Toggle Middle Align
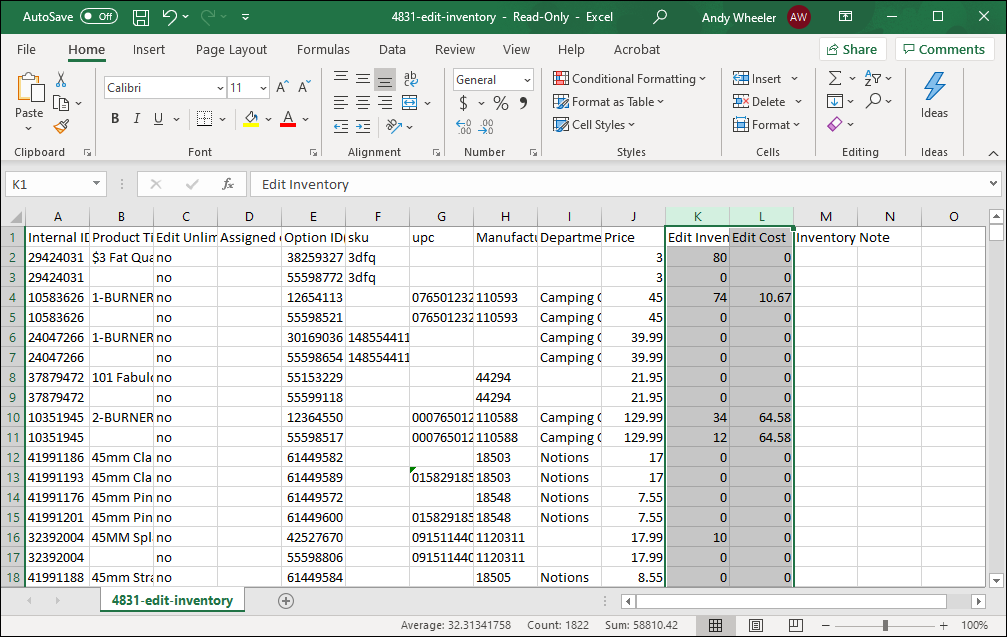The height and width of the screenshot is (637, 1007). [x=363, y=80]
